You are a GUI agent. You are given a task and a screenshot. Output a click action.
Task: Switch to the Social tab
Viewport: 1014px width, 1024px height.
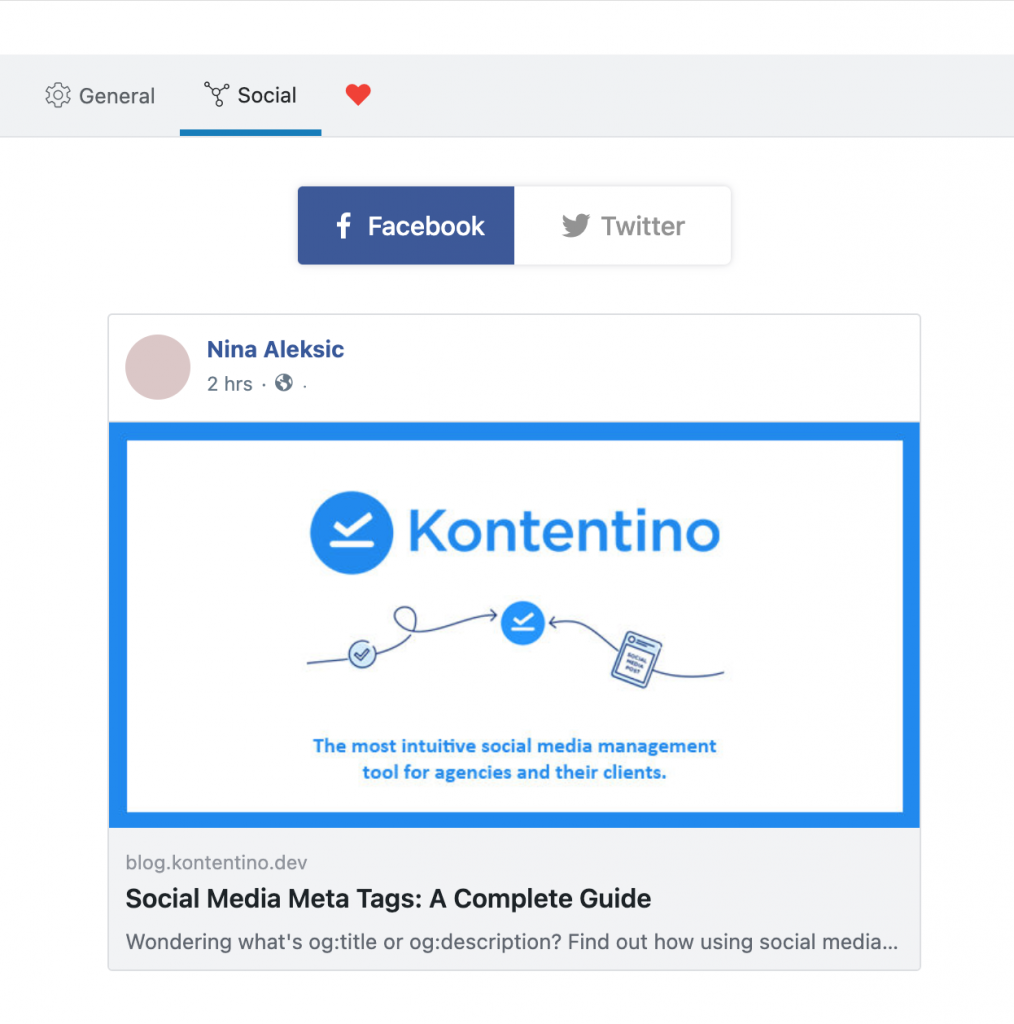pos(251,96)
